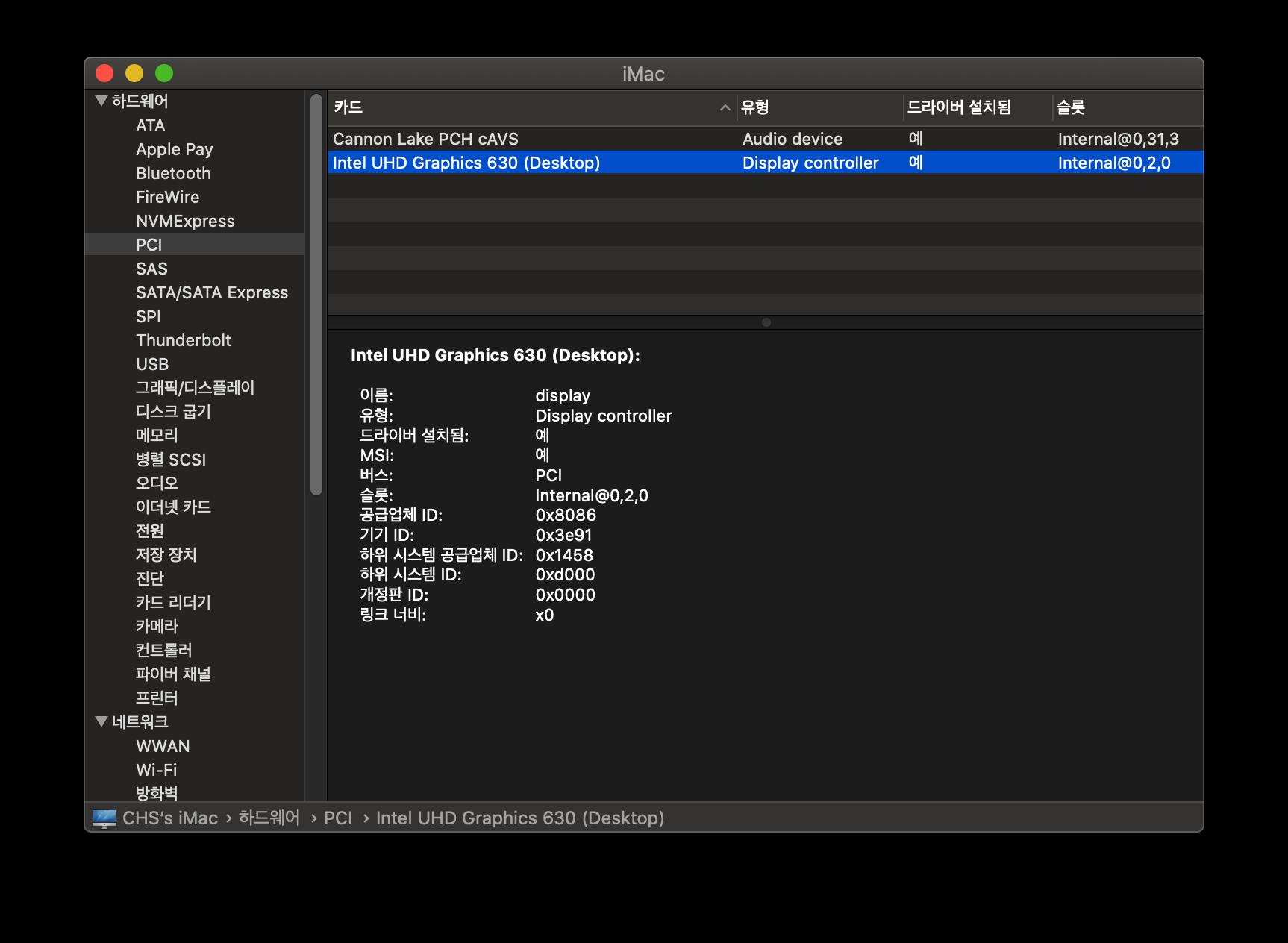The image size is (1288, 943).
Task: Click the Audio device type cell
Action: [x=793, y=139]
